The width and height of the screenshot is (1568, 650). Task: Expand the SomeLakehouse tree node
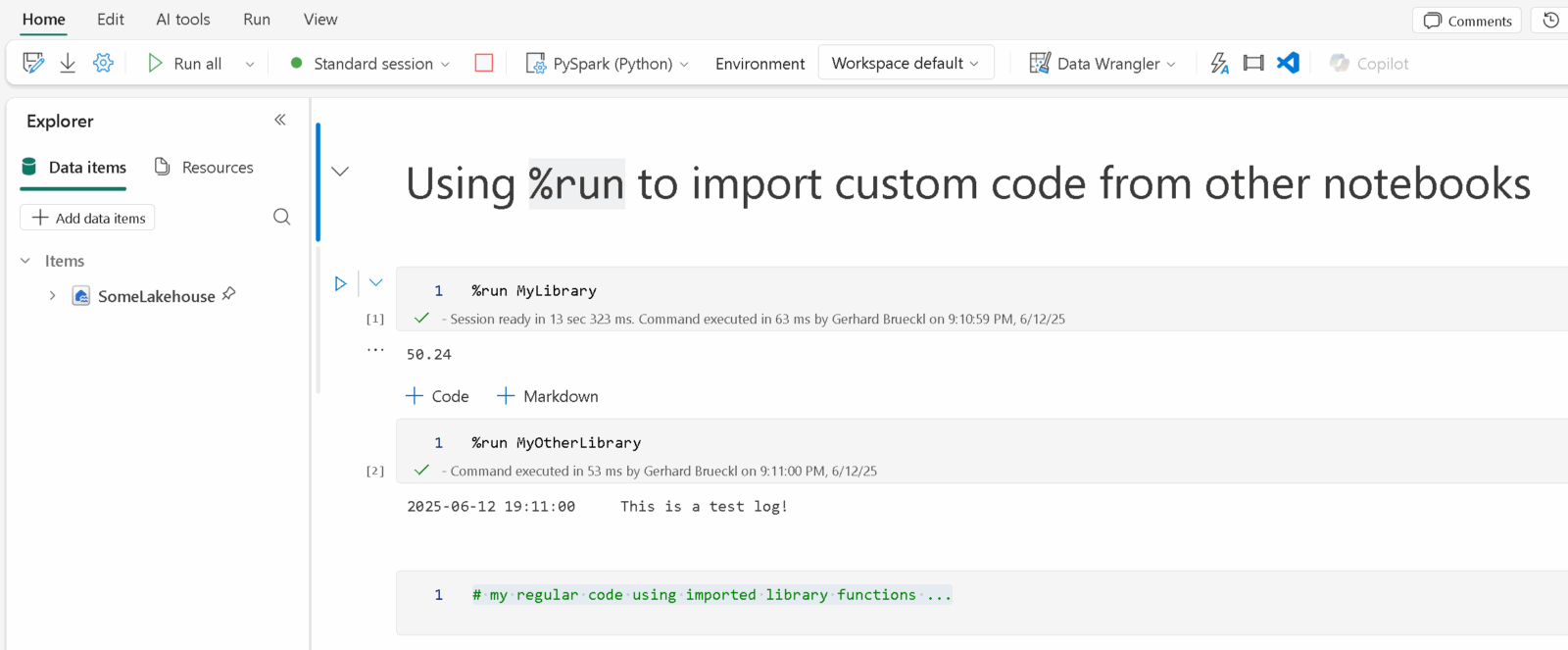[x=52, y=296]
